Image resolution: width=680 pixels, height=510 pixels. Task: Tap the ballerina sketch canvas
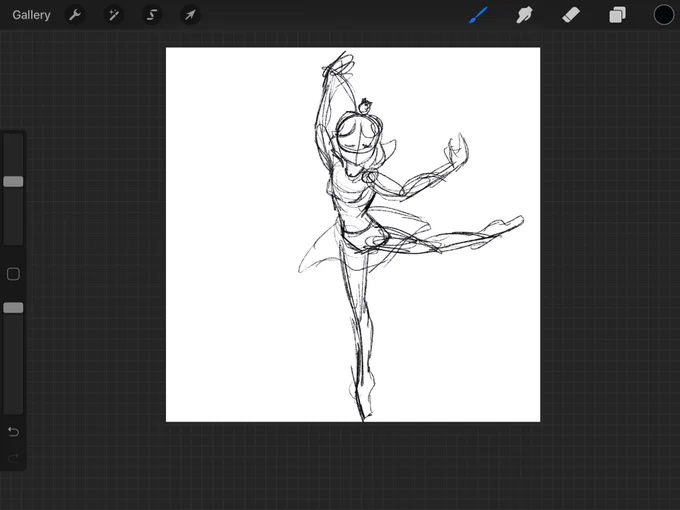coord(353,235)
